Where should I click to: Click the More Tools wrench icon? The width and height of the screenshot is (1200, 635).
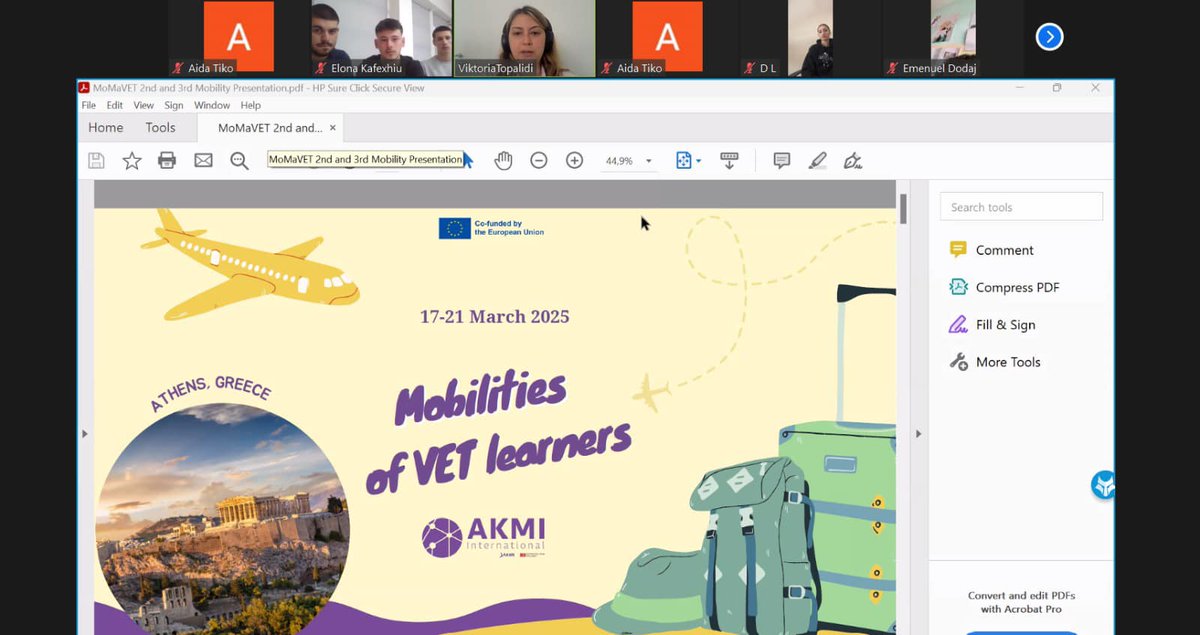[958, 362]
